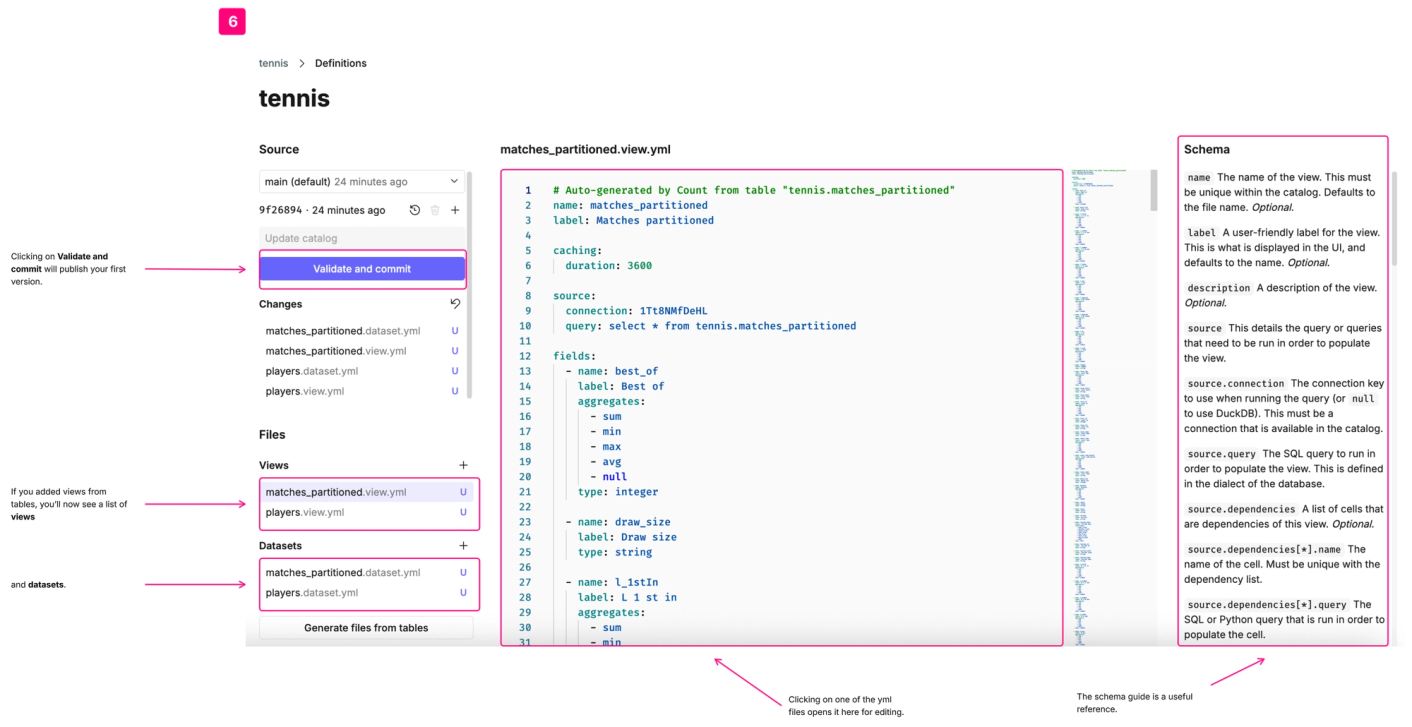Click the Validate and commit button
1412x727 pixels.
click(362, 269)
